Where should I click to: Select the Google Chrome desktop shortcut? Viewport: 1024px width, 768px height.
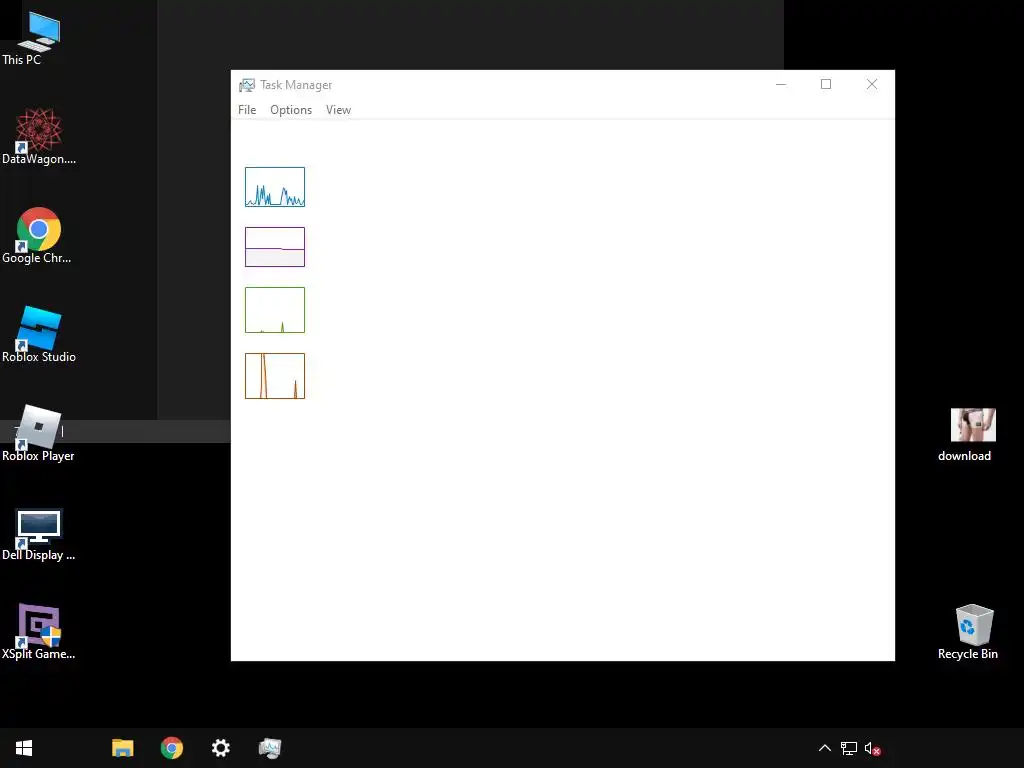pyautogui.click(x=38, y=236)
